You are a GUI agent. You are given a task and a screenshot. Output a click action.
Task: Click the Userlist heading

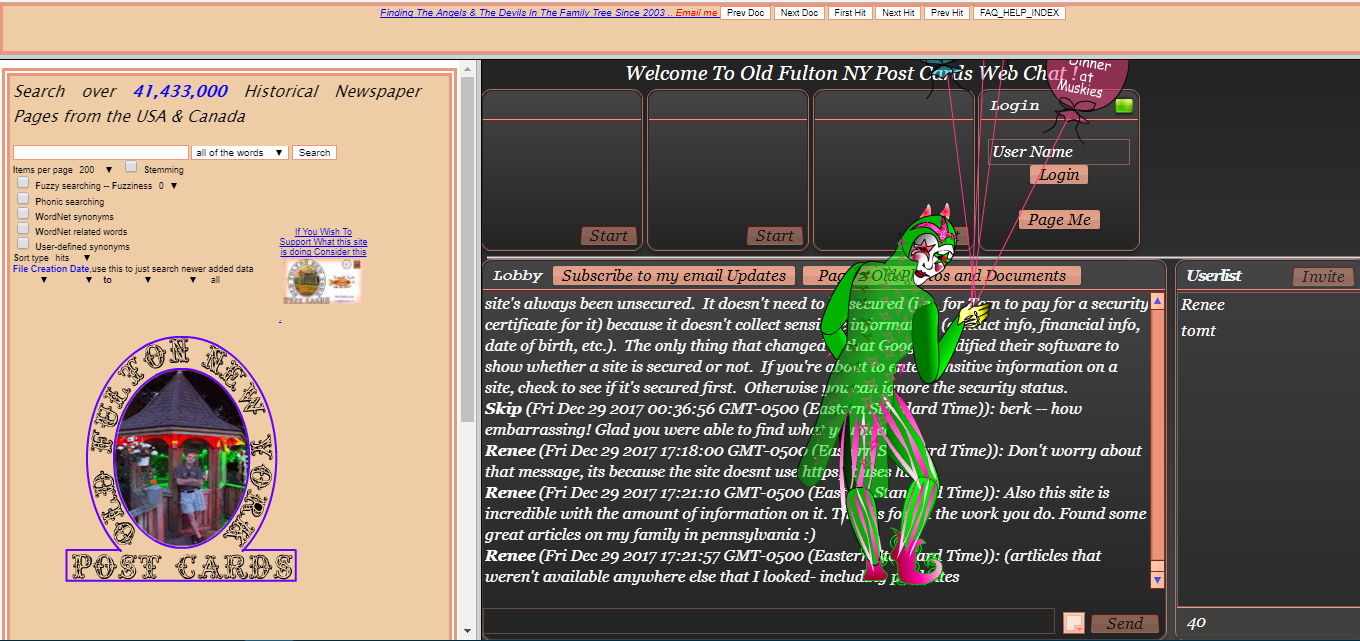click(1214, 276)
